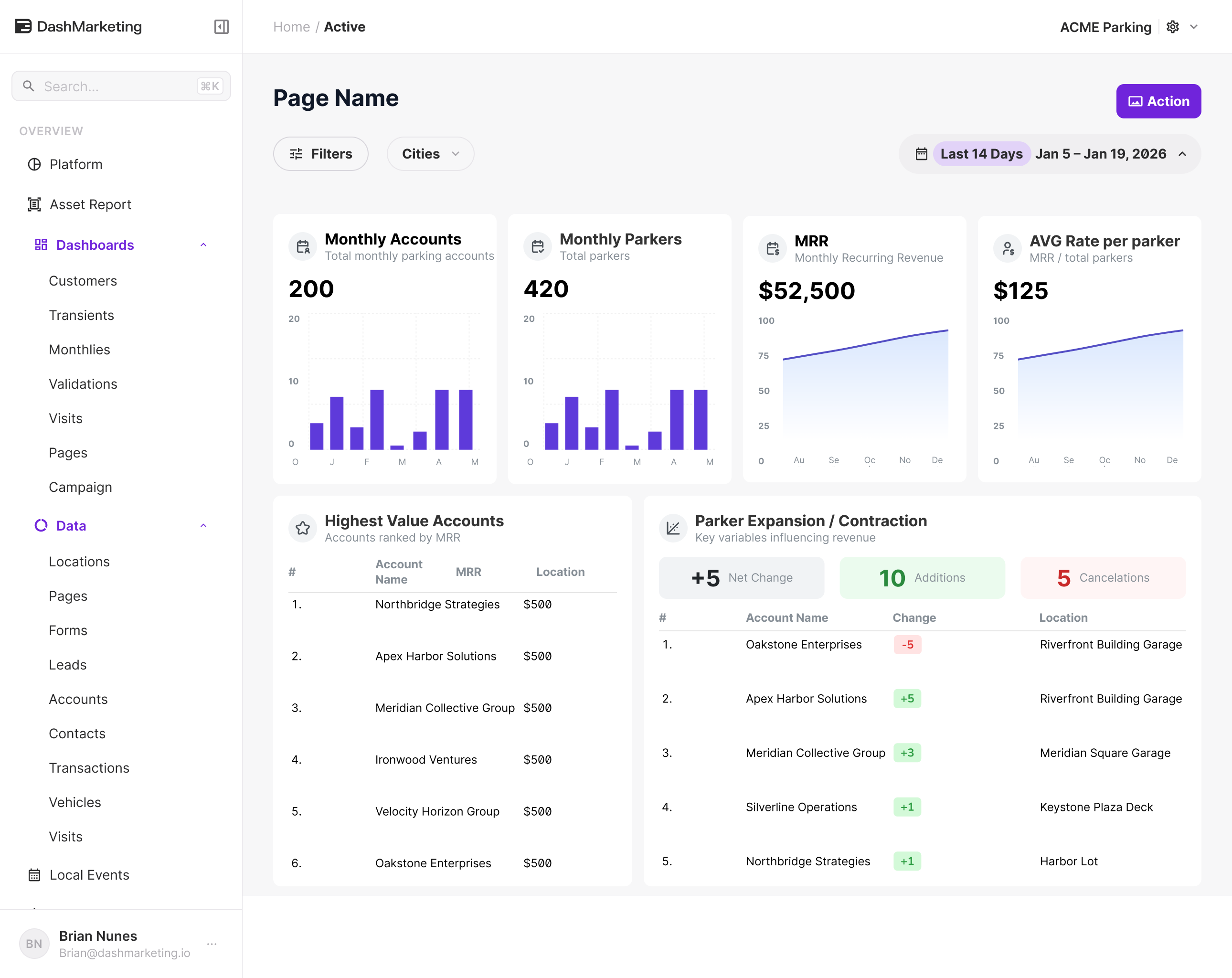The height and width of the screenshot is (978, 1232).
Task: Collapse the Data section chevron
Action: pyautogui.click(x=203, y=526)
